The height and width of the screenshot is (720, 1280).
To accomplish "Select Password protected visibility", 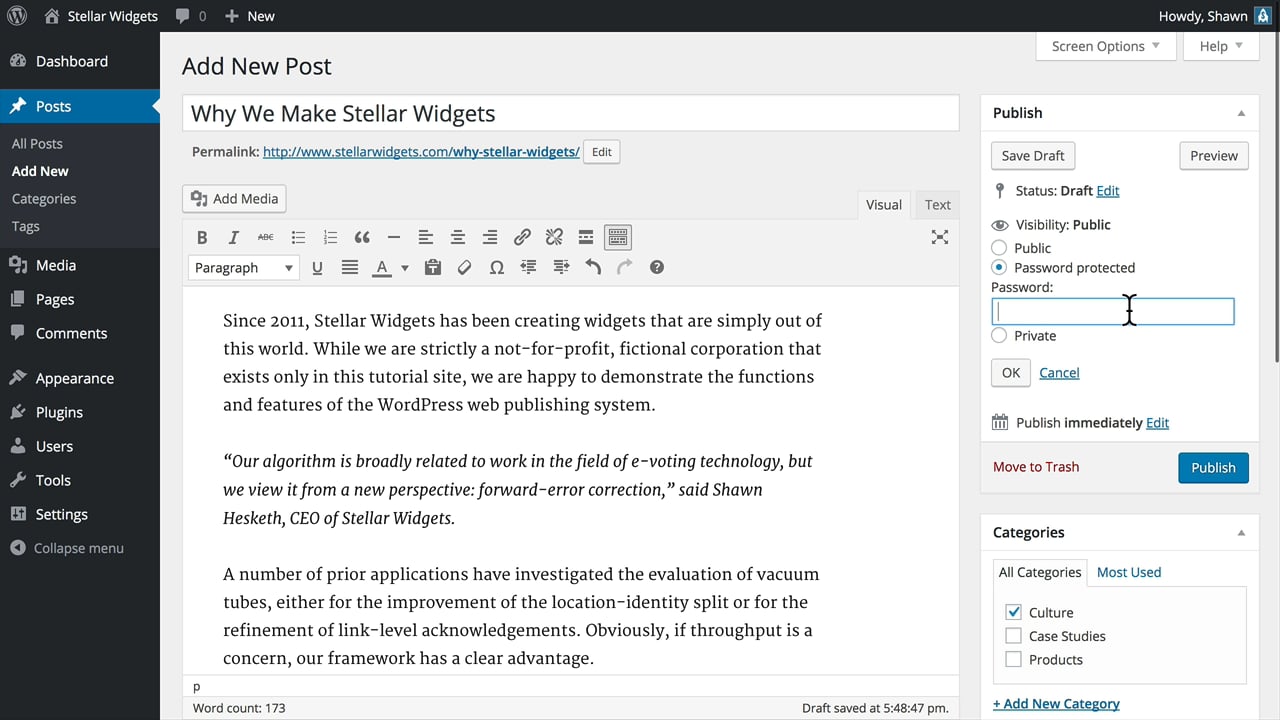I will 999,268.
